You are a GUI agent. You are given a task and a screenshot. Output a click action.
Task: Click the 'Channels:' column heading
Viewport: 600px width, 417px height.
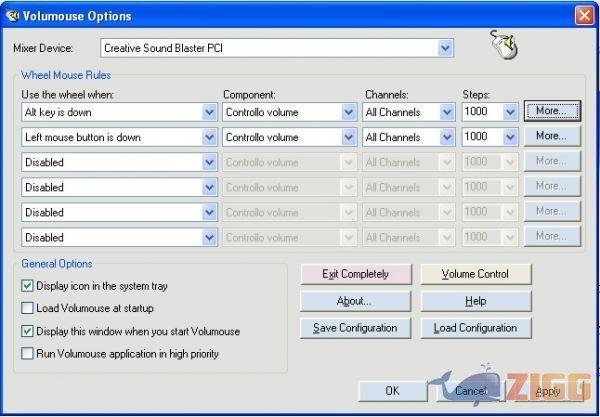pos(387,94)
